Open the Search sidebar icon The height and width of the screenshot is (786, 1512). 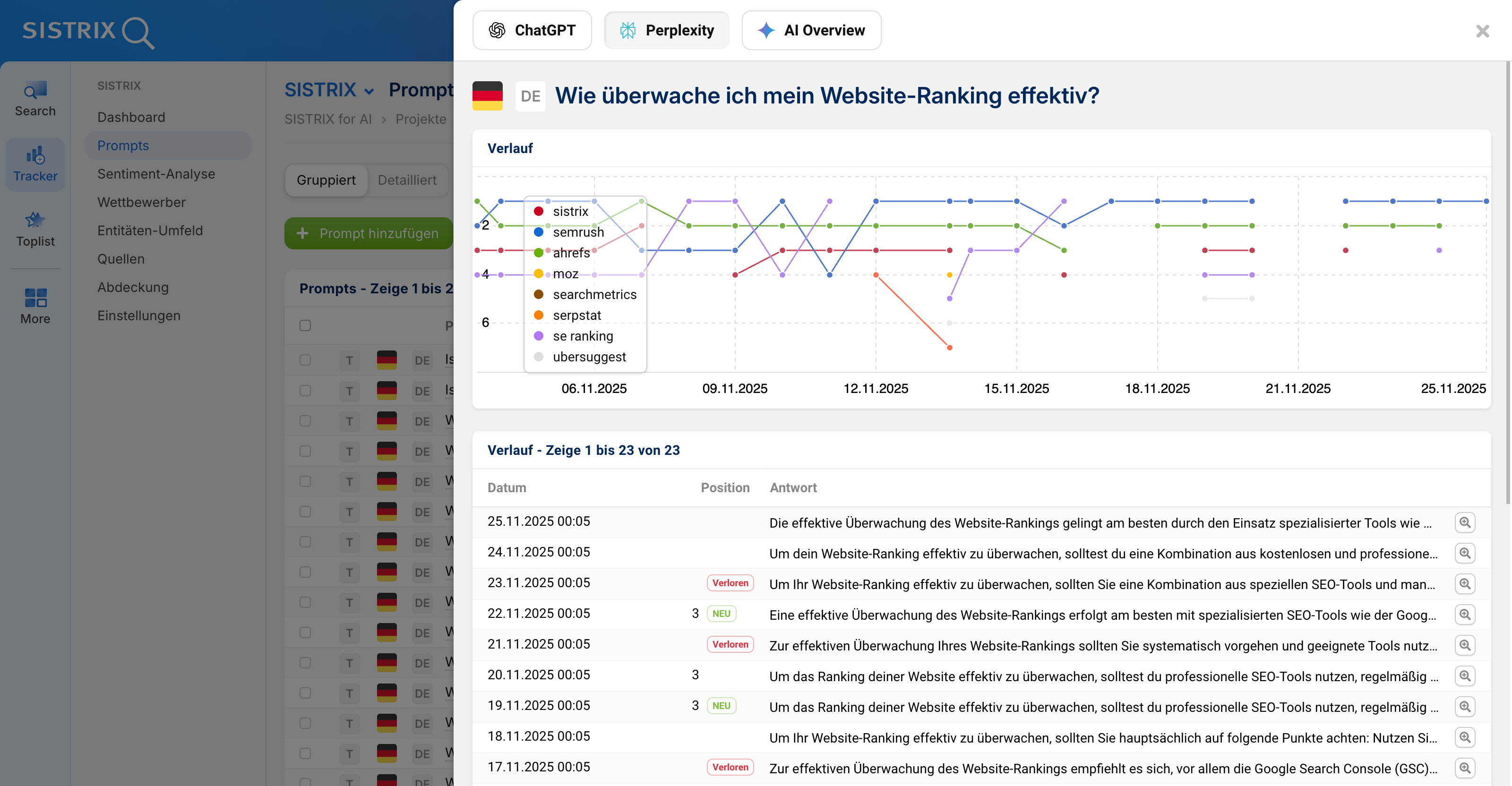34,97
